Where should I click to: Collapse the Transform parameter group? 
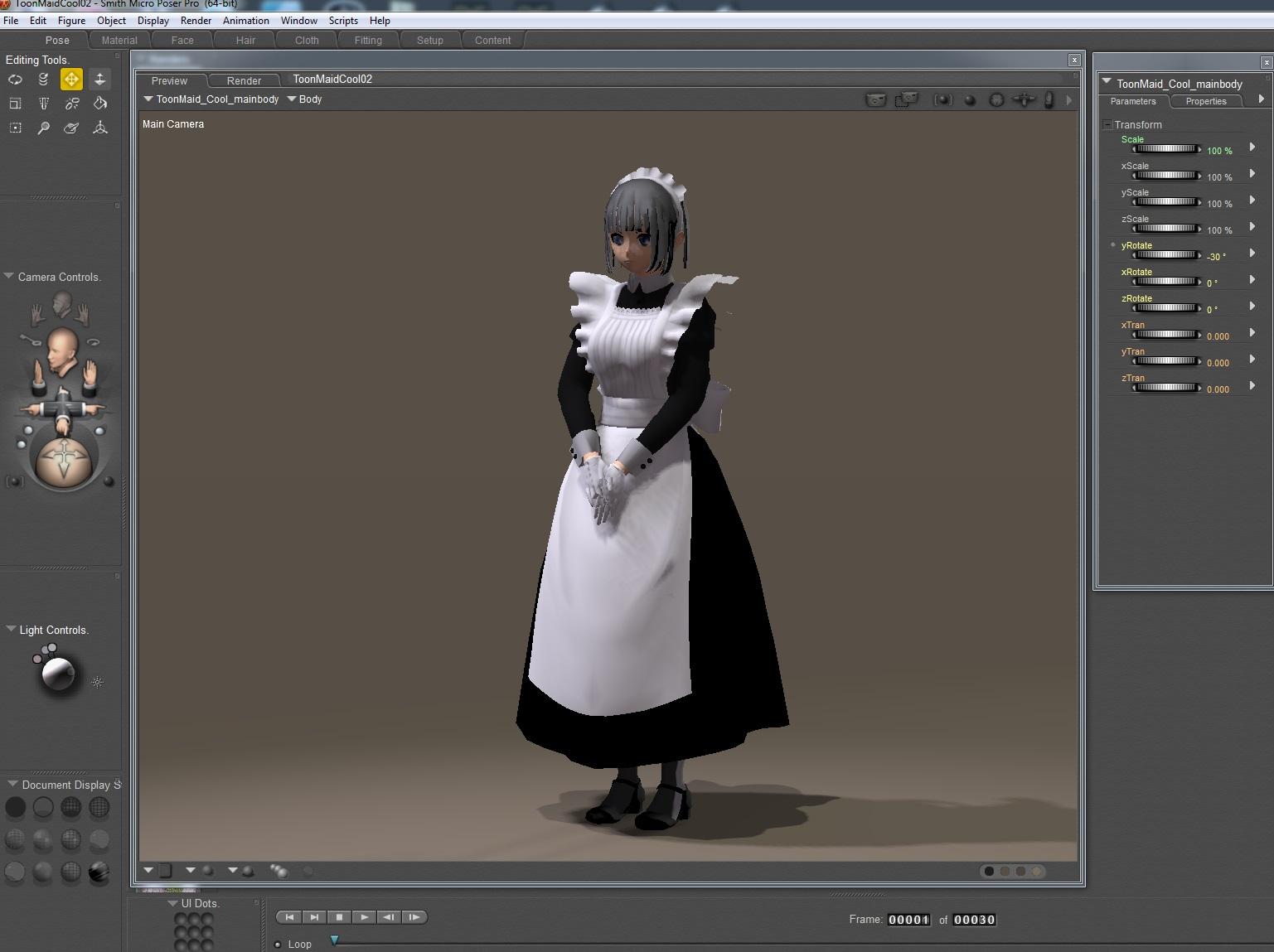tap(1107, 124)
